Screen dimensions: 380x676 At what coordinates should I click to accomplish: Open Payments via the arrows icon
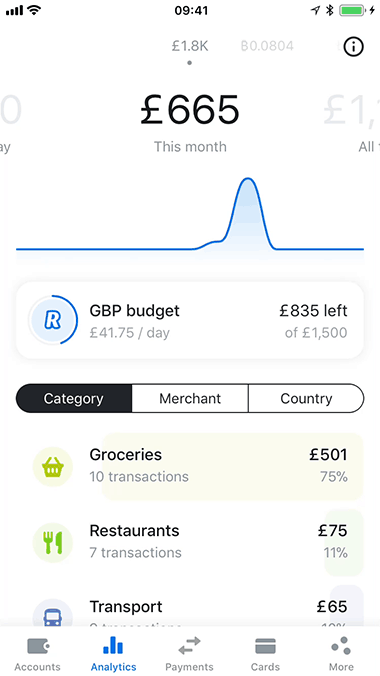pyautogui.click(x=189, y=646)
